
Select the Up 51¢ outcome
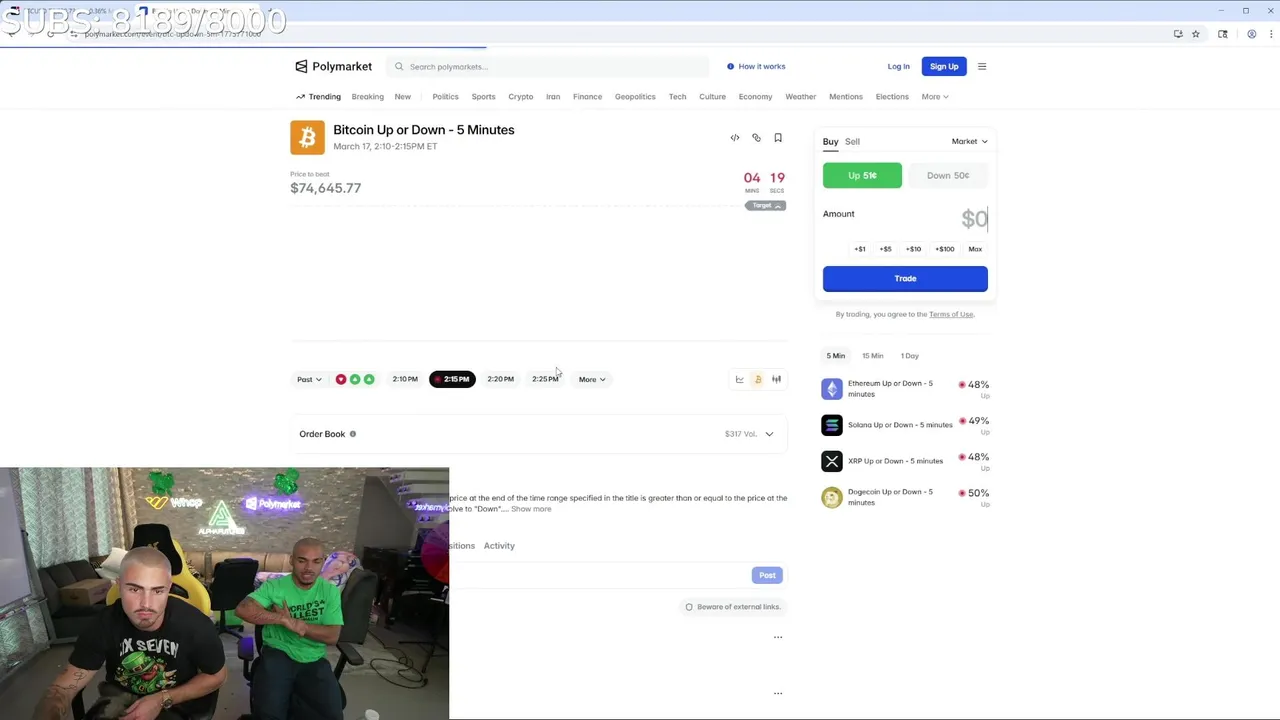click(862, 175)
